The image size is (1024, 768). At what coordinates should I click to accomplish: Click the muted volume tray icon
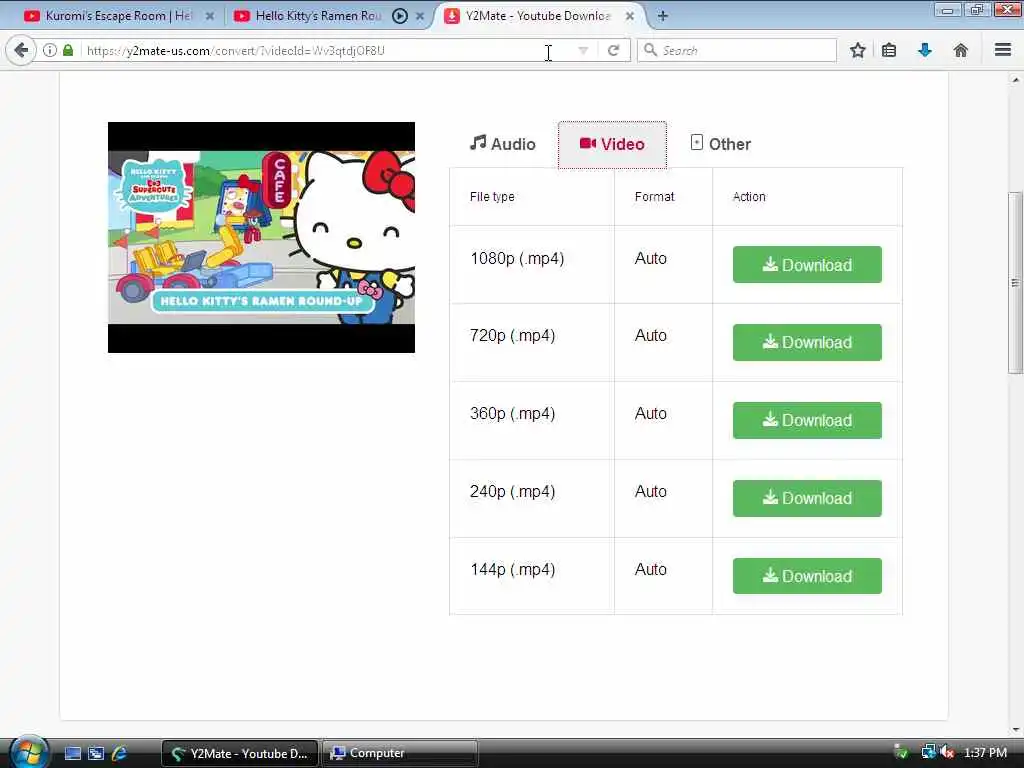(947, 752)
